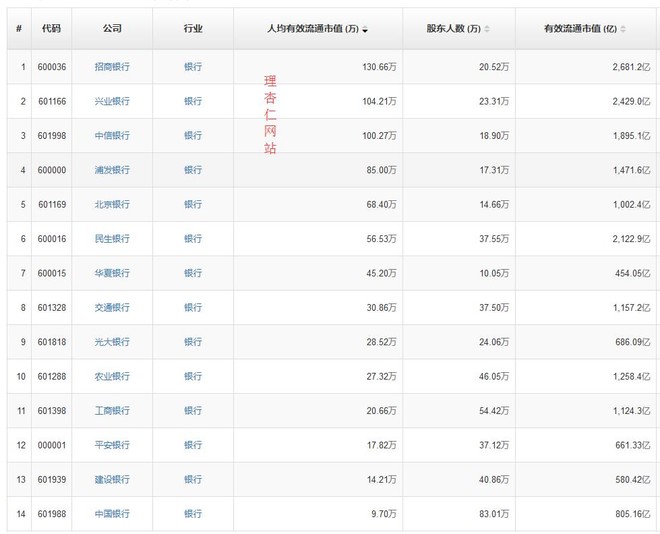The image size is (660, 534).
Task: Open the 交通银行 company link
Action: 112,308
